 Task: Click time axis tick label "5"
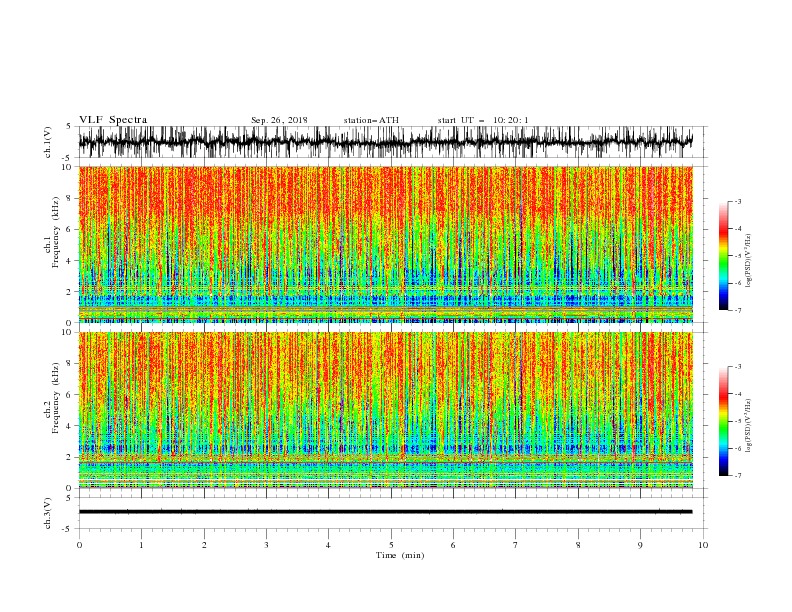(391, 545)
